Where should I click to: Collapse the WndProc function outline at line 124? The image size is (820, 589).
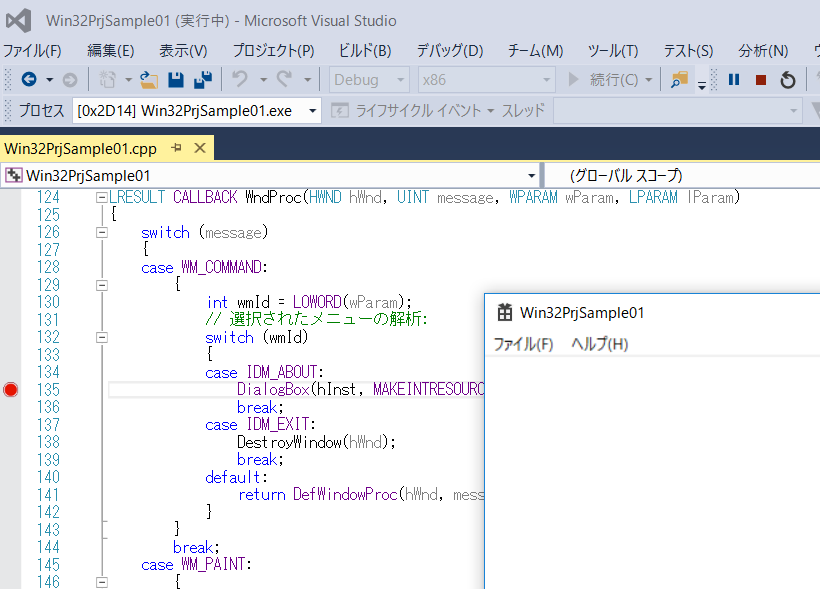(101, 198)
